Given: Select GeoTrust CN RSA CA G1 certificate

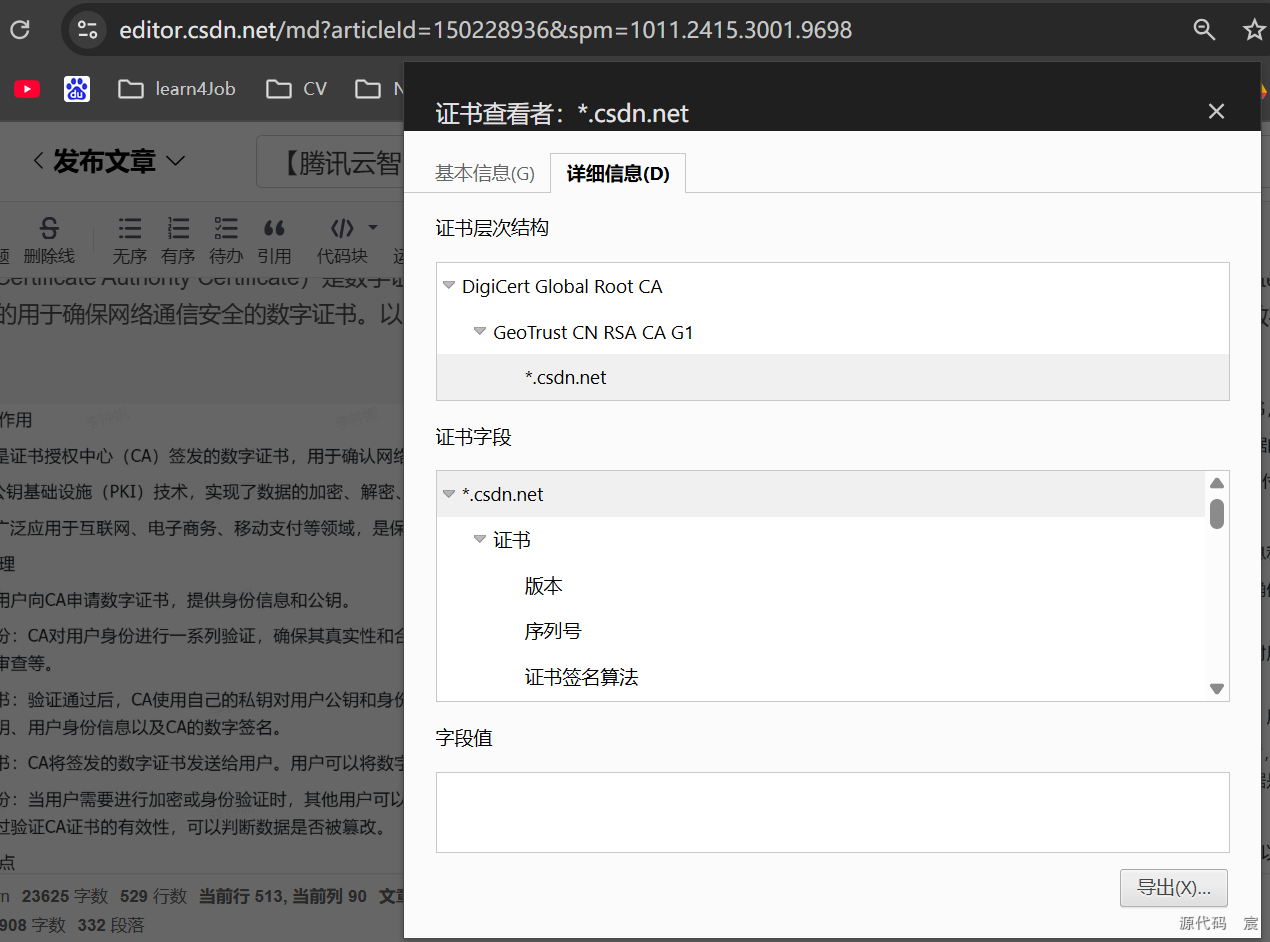Looking at the screenshot, I should pyautogui.click(x=593, y=332).
